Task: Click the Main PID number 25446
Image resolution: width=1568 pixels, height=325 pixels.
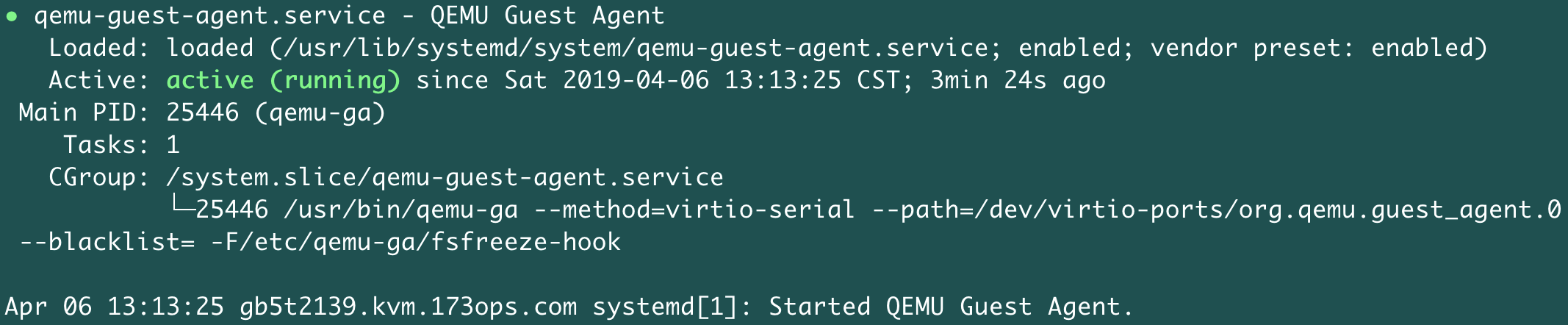Action: click(203, 113)
